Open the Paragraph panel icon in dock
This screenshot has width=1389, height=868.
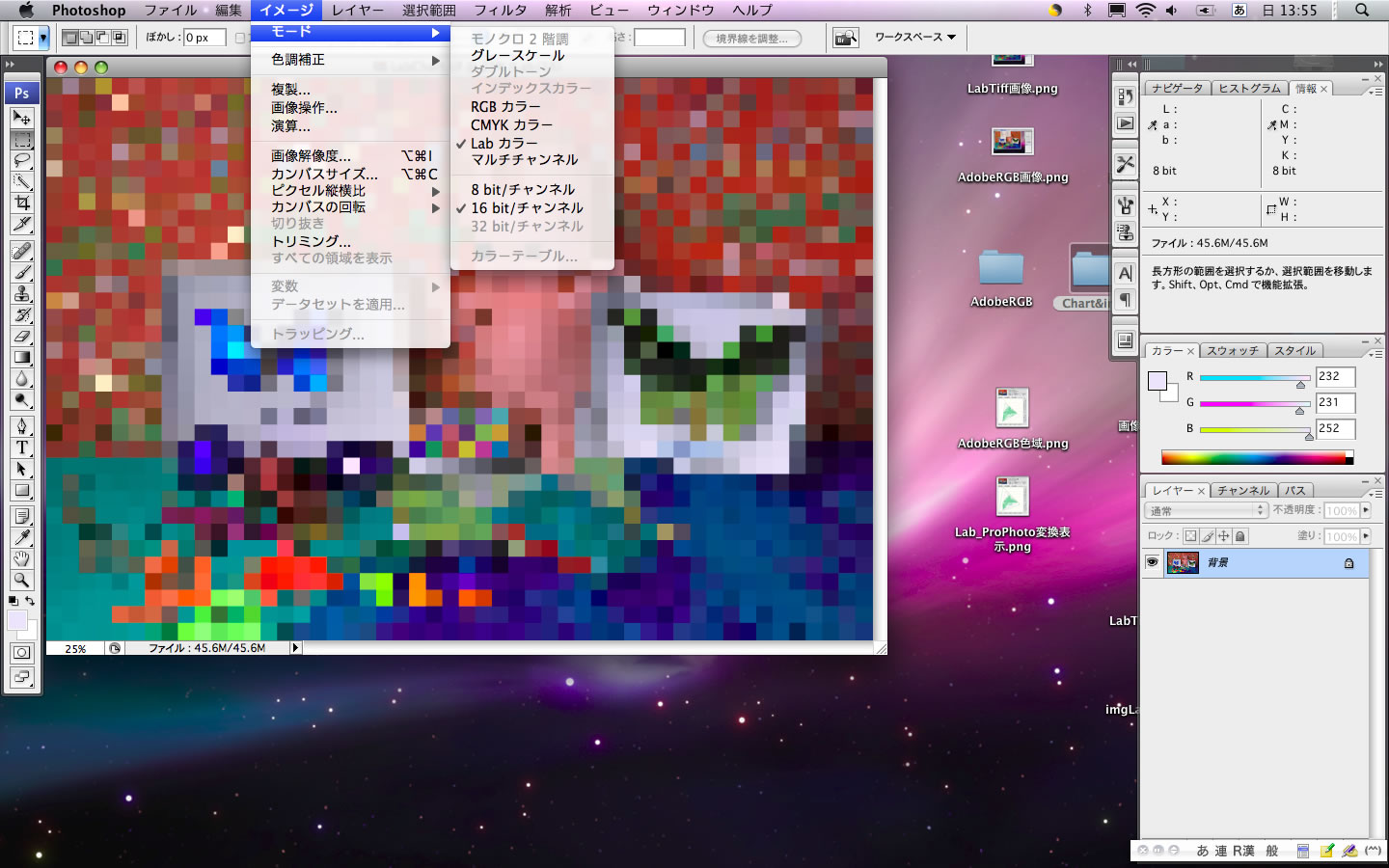tap(1125, 300)
